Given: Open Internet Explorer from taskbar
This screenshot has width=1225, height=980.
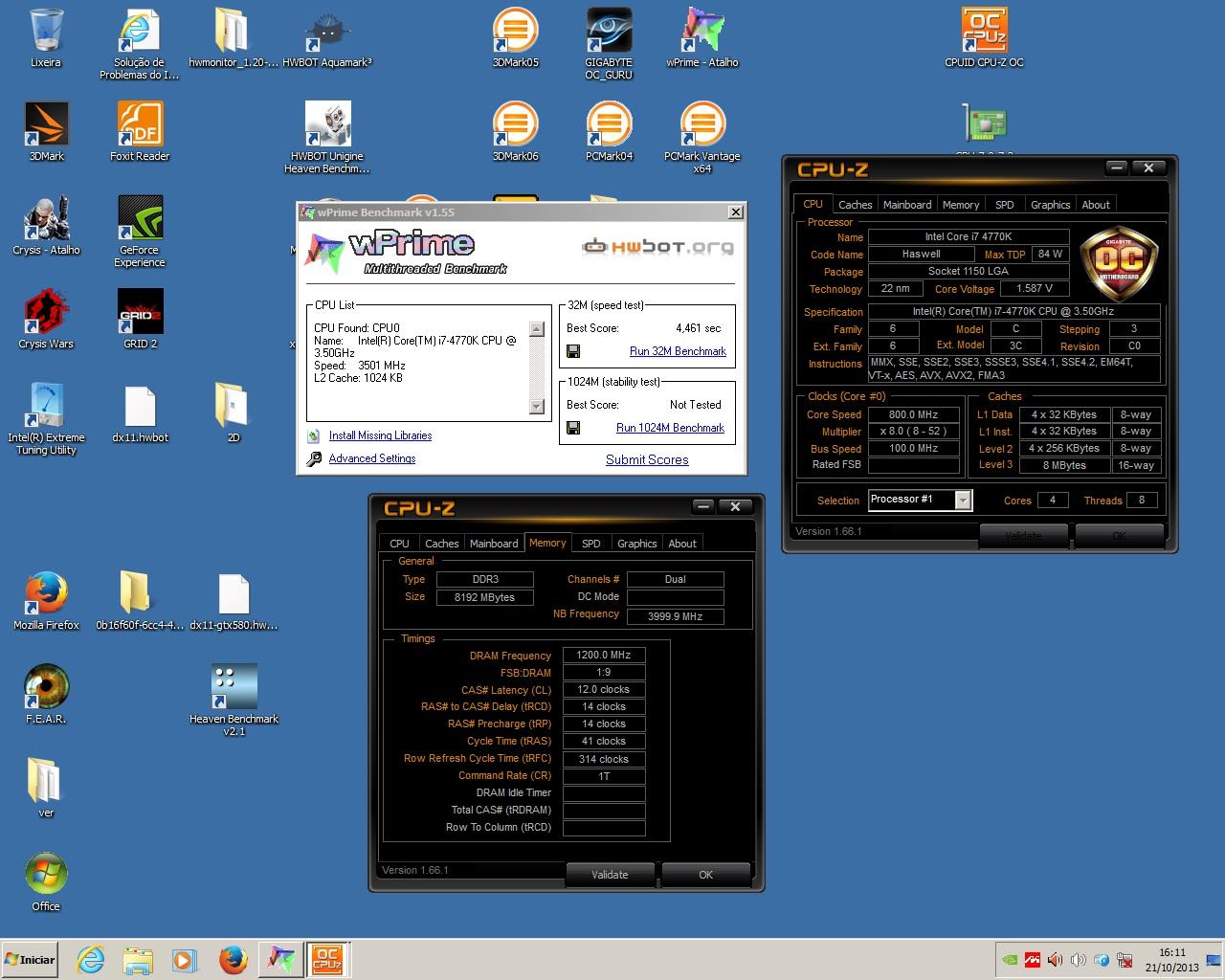Looking at the screenshot, I should coord(91,960).
